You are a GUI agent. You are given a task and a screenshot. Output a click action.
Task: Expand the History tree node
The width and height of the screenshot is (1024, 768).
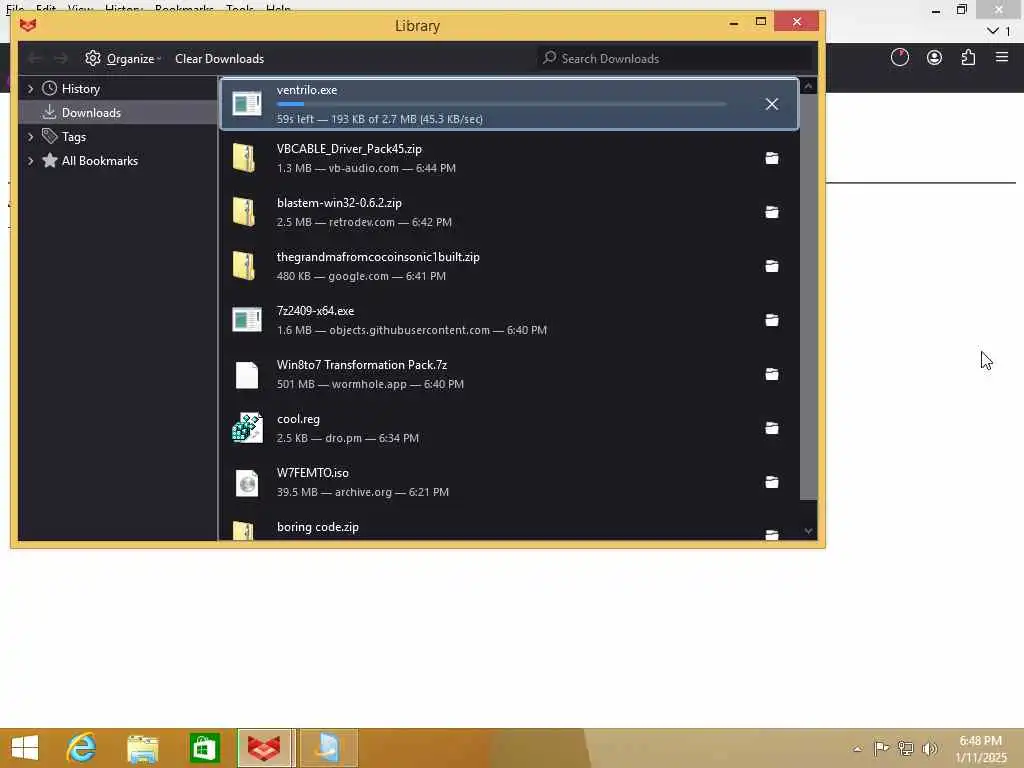click(30, 88)
